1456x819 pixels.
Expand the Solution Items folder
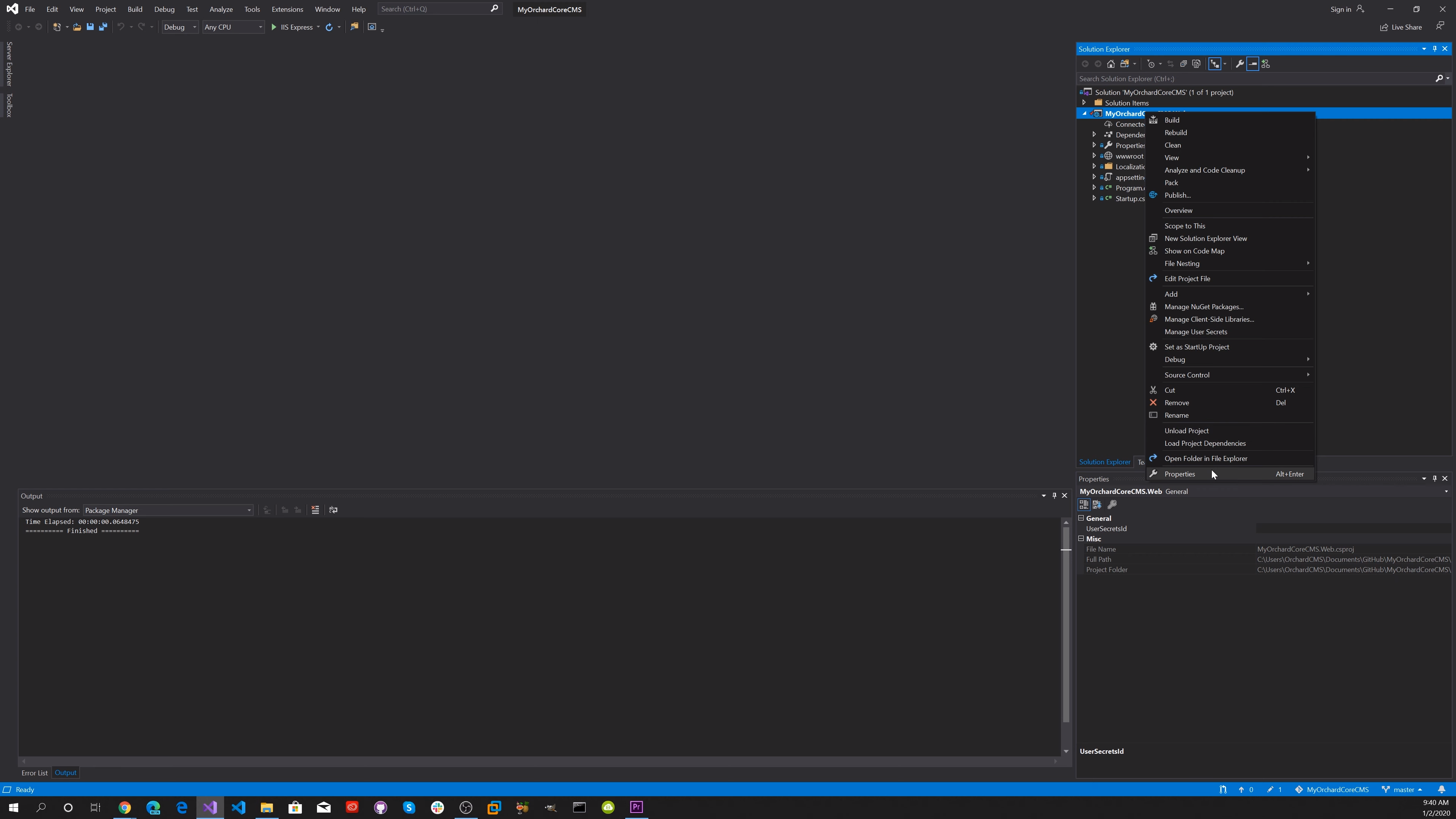[1084, 102]
